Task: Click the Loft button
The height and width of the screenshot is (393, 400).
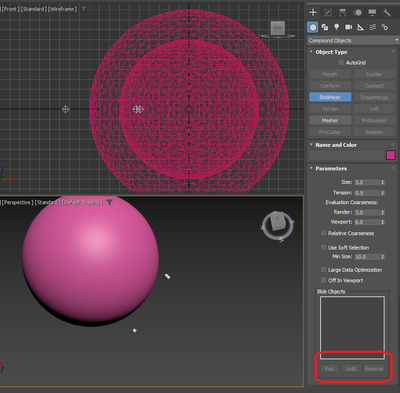Action: click(x=374, y=109)
